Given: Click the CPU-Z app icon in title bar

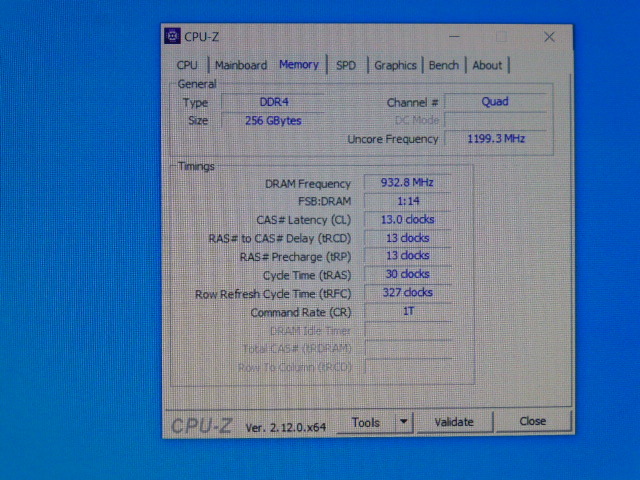Looking at the screenshot, I should (x=172, y=36).
